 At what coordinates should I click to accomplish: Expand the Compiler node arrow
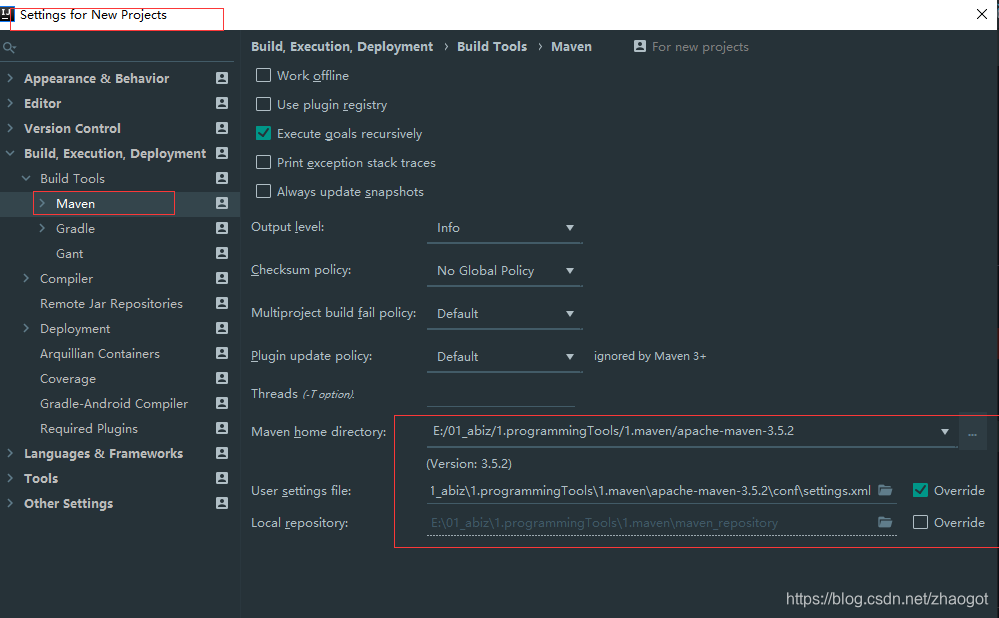[26, 278]
